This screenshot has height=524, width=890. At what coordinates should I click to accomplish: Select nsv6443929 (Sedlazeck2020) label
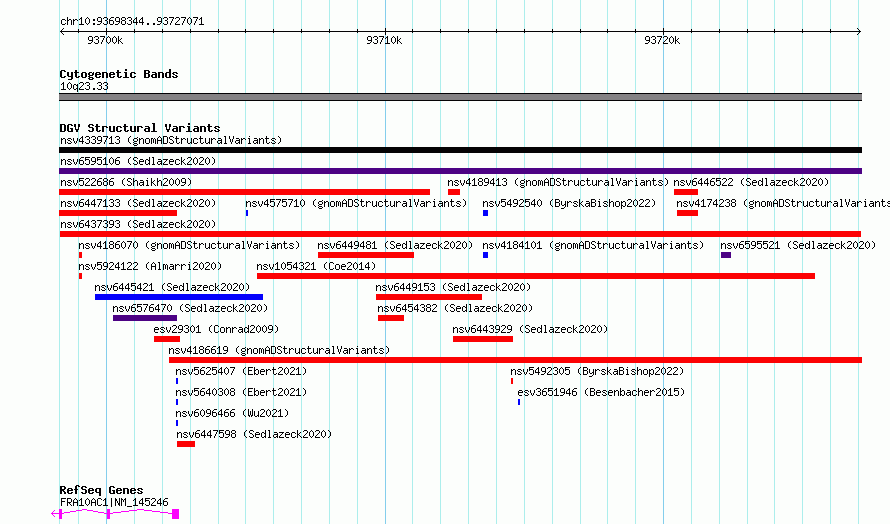coord(530,329)
